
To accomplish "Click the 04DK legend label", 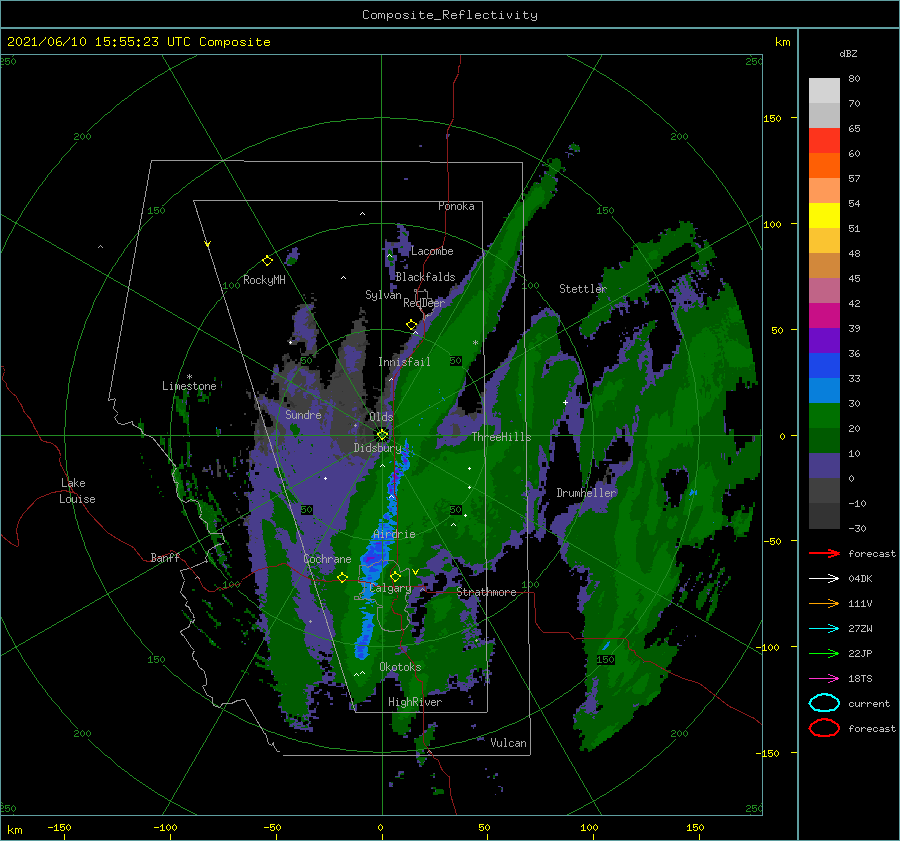I will pos(860,579).
